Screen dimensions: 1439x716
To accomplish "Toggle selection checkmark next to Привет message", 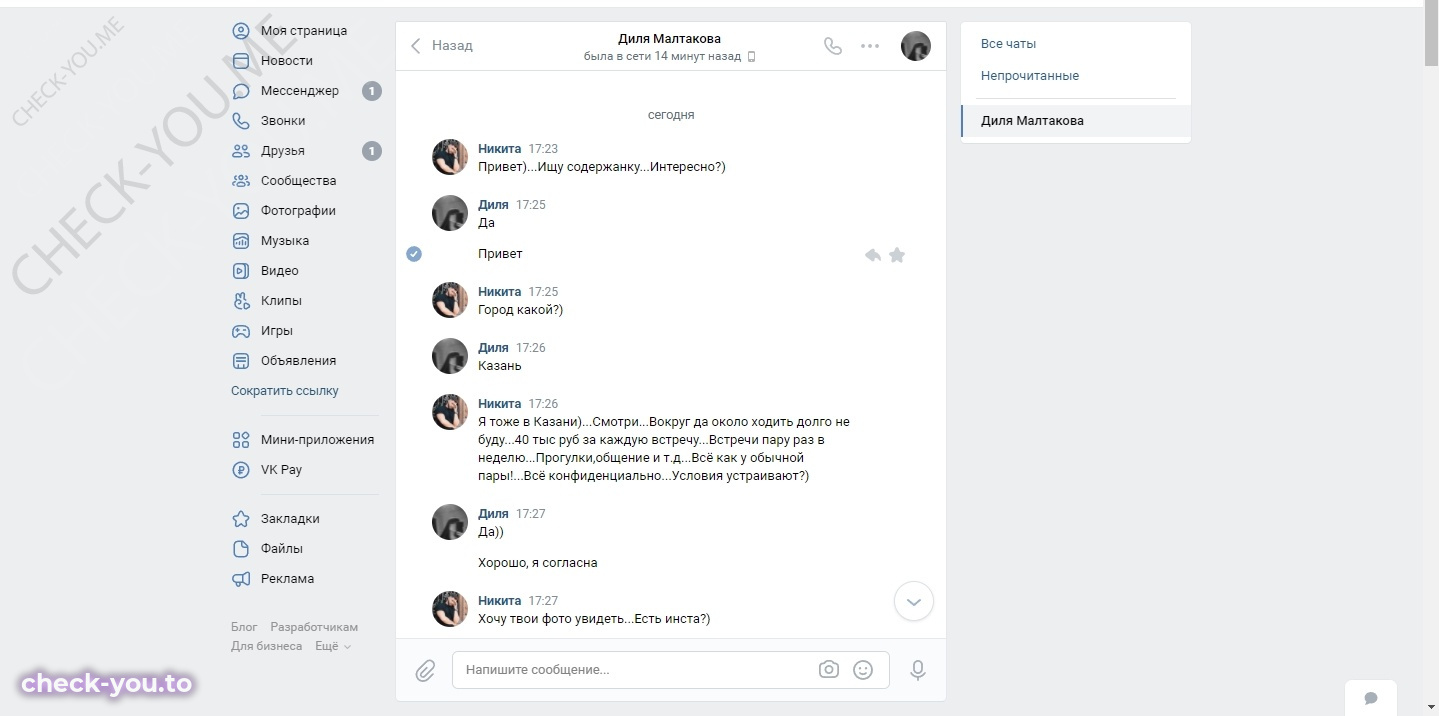I will coord(414,254).
